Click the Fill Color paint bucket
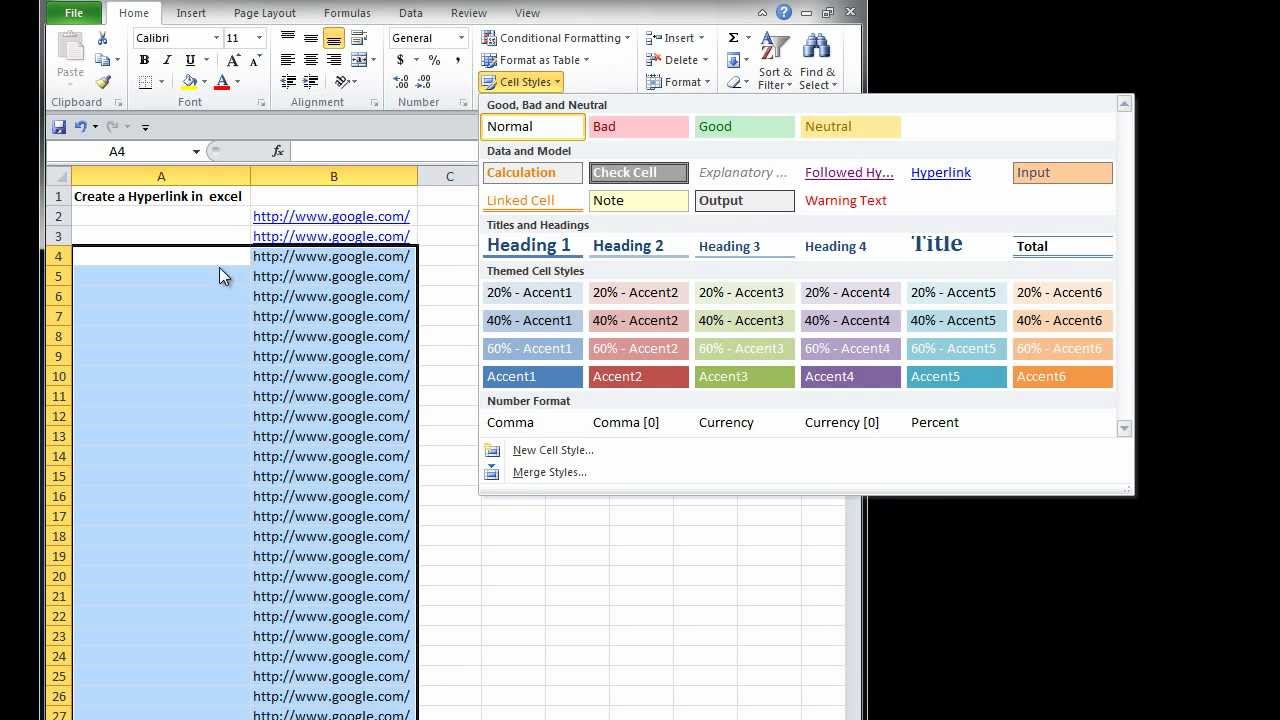Image resolution: width=1280 pixels, height=720 pixels. pyautogui.click(x=189, y=82)
